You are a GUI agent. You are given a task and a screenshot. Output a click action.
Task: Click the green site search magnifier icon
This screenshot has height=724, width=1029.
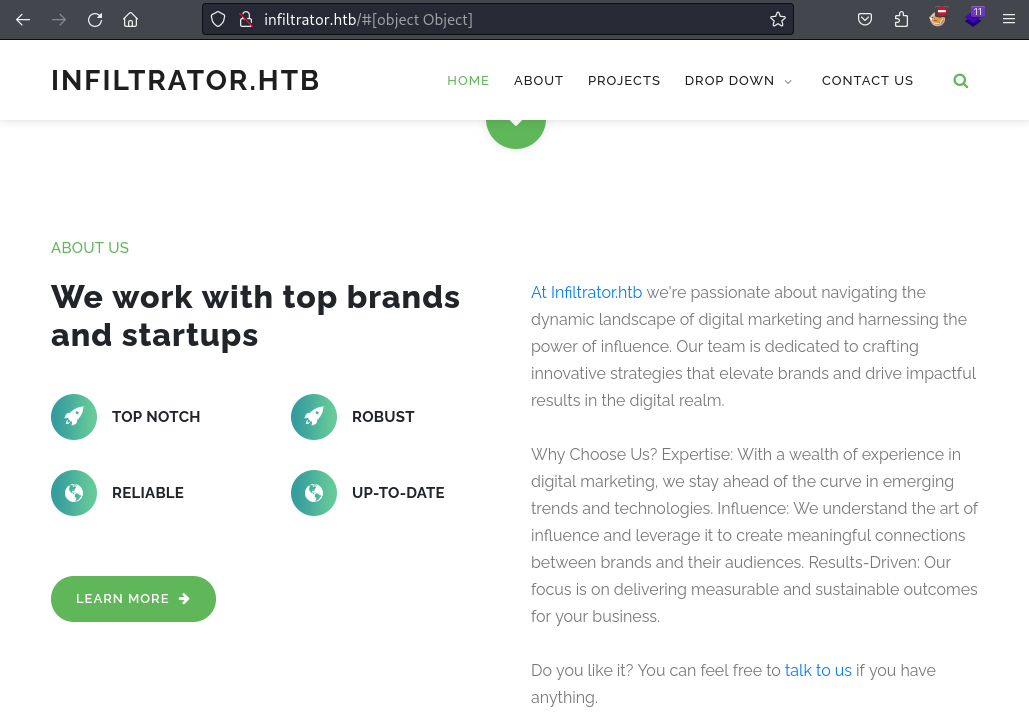[961, 81]
